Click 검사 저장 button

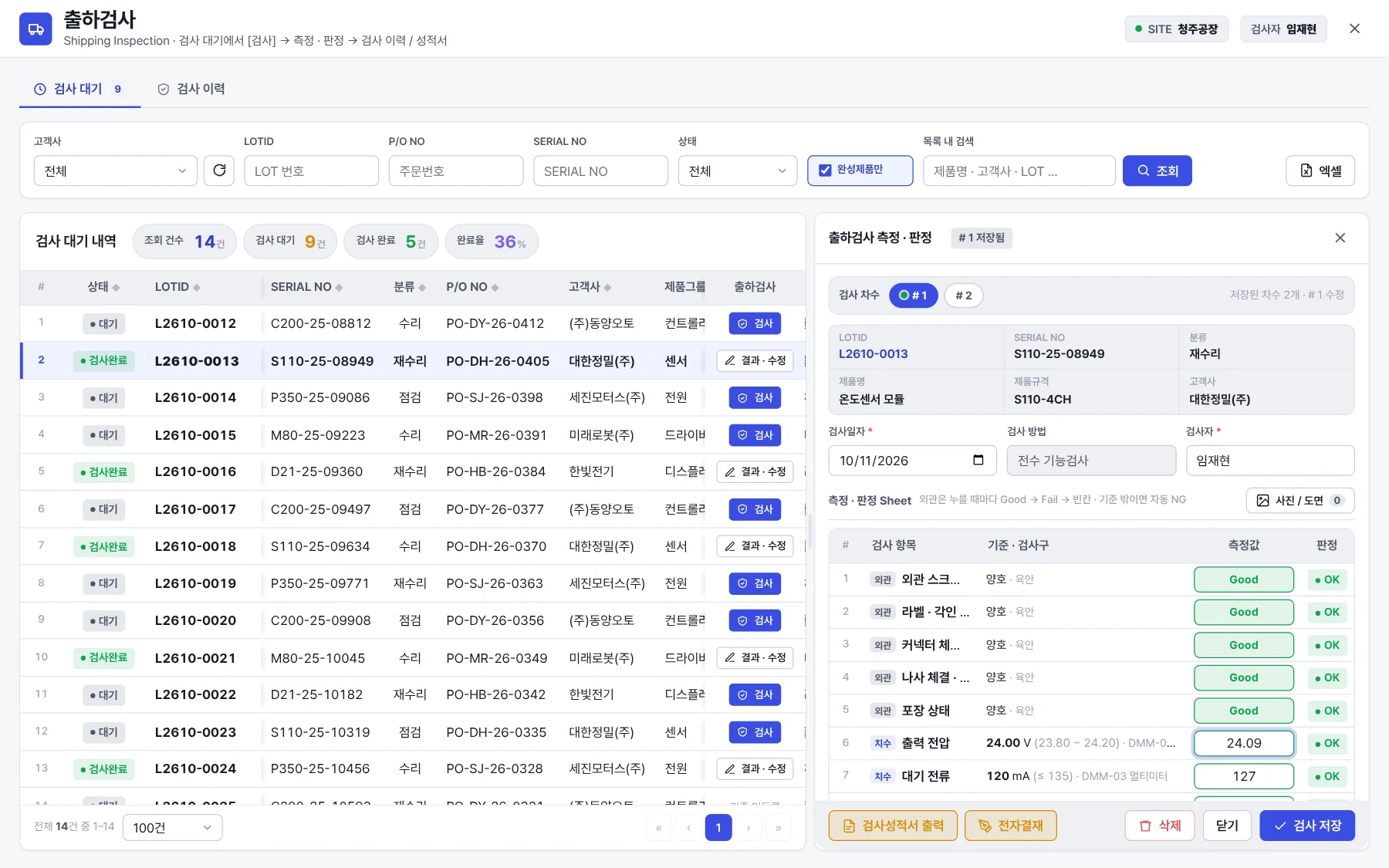click(1306, 826)
